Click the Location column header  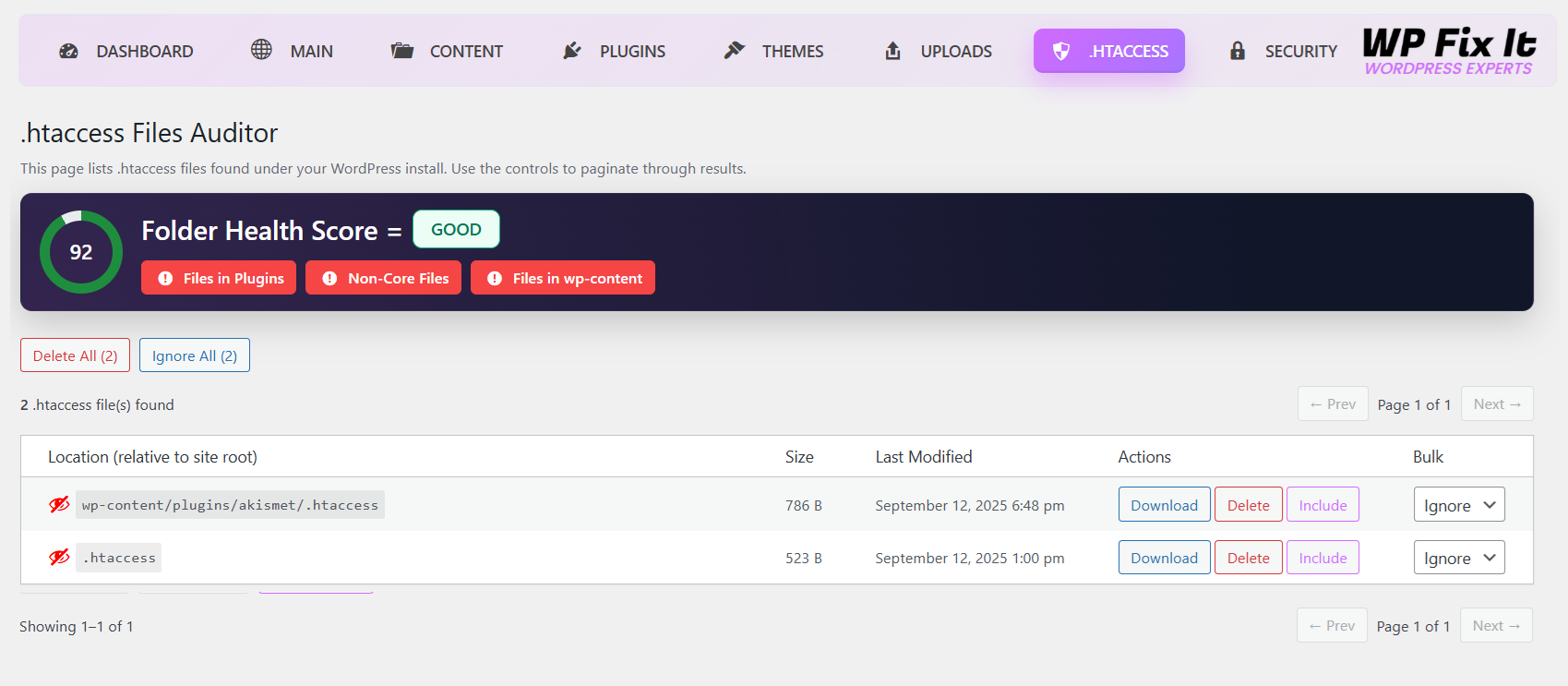coord(152,457)
